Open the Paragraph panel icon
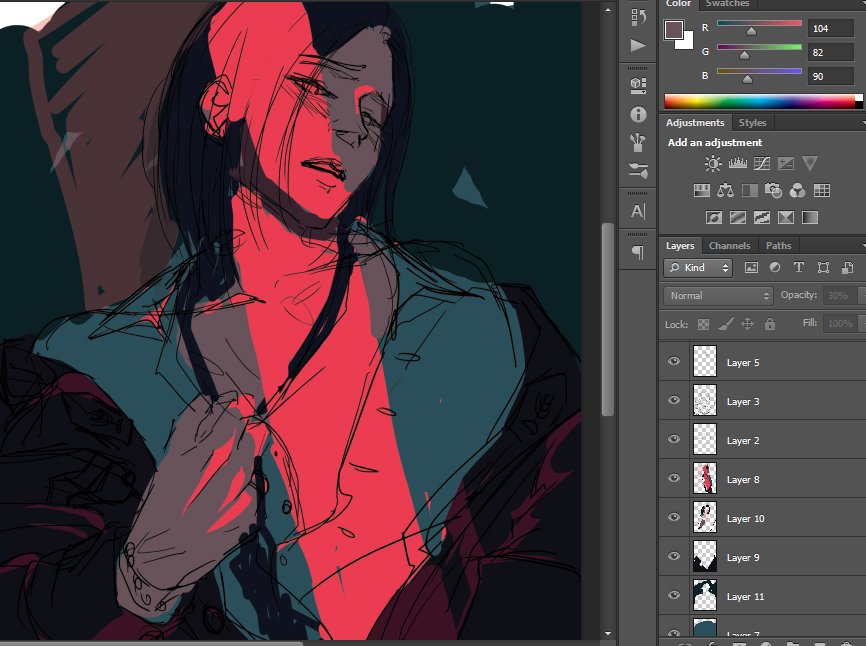 click(x=638, y=252)
